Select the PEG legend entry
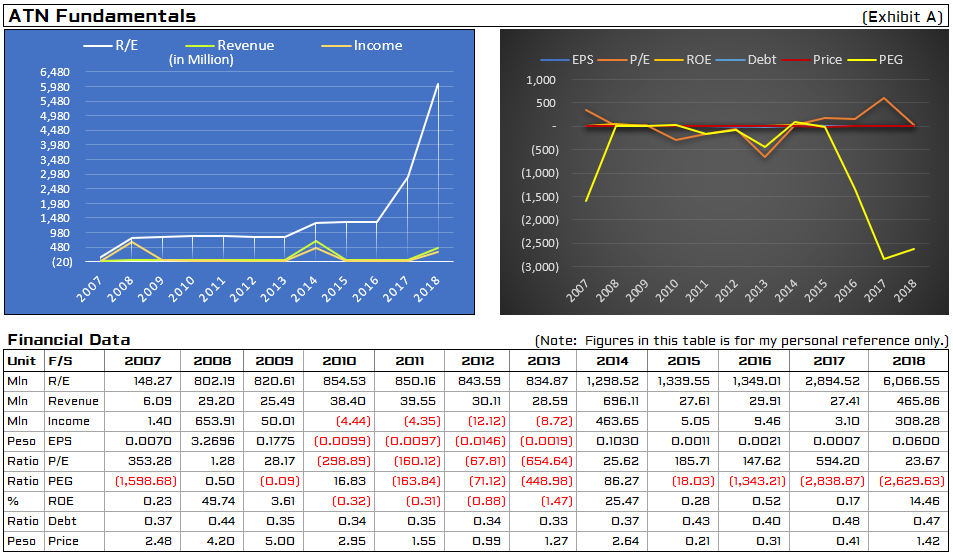This screenshot has width=953, height=556. point(875,60)
